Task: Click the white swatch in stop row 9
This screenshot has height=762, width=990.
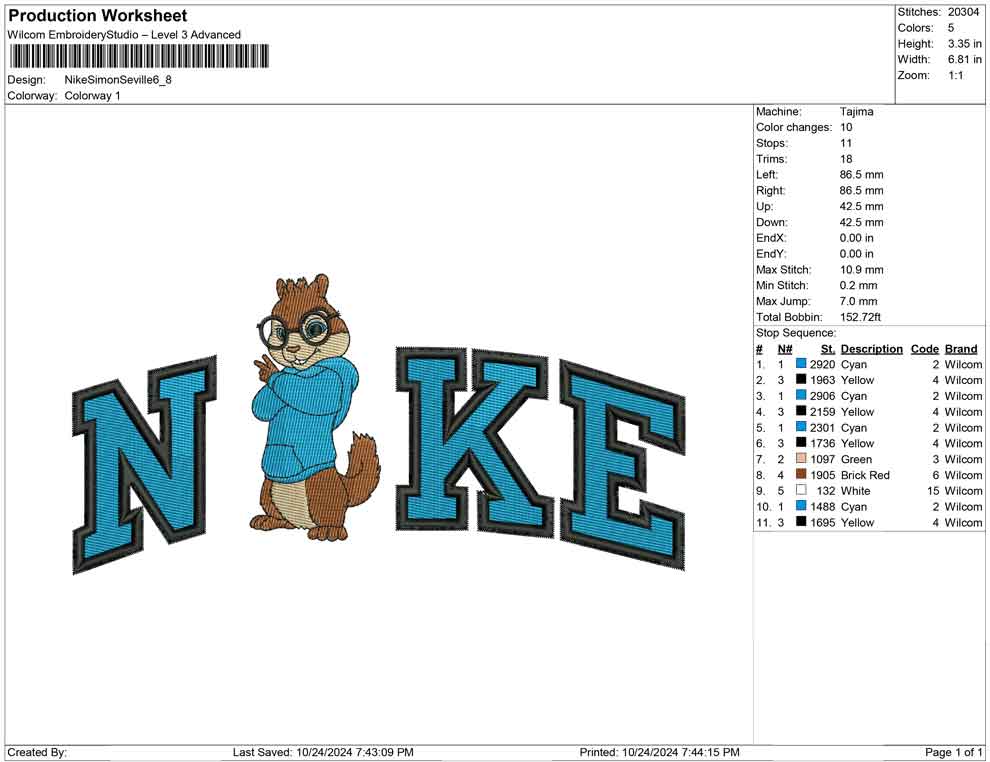Action: [x=801, y=490]
